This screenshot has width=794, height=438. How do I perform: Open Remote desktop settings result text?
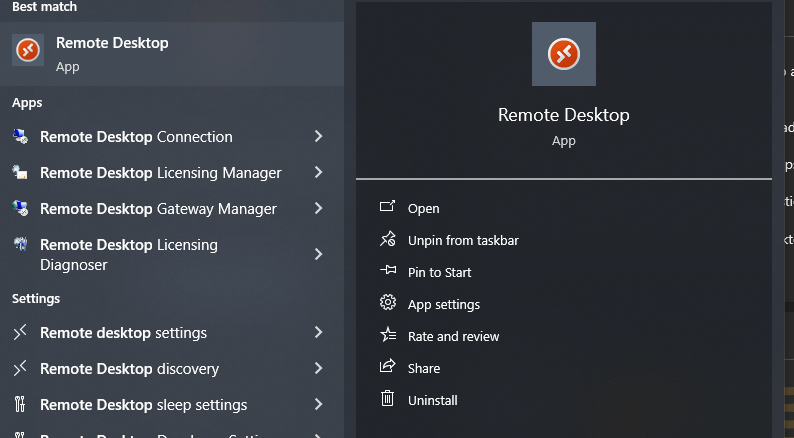click(x=124, y=333)
